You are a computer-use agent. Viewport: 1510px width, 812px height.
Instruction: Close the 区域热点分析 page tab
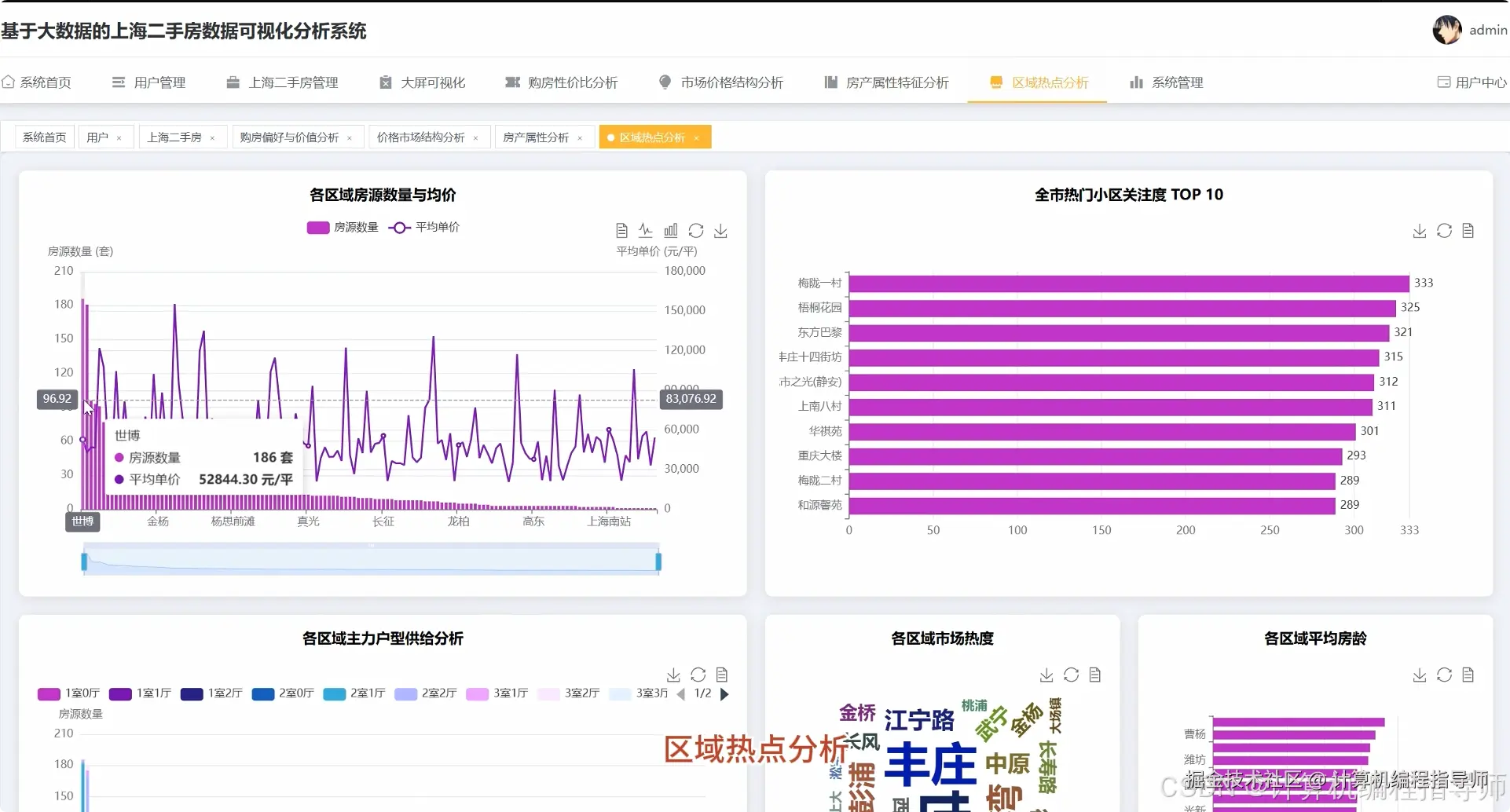[697, 138]
